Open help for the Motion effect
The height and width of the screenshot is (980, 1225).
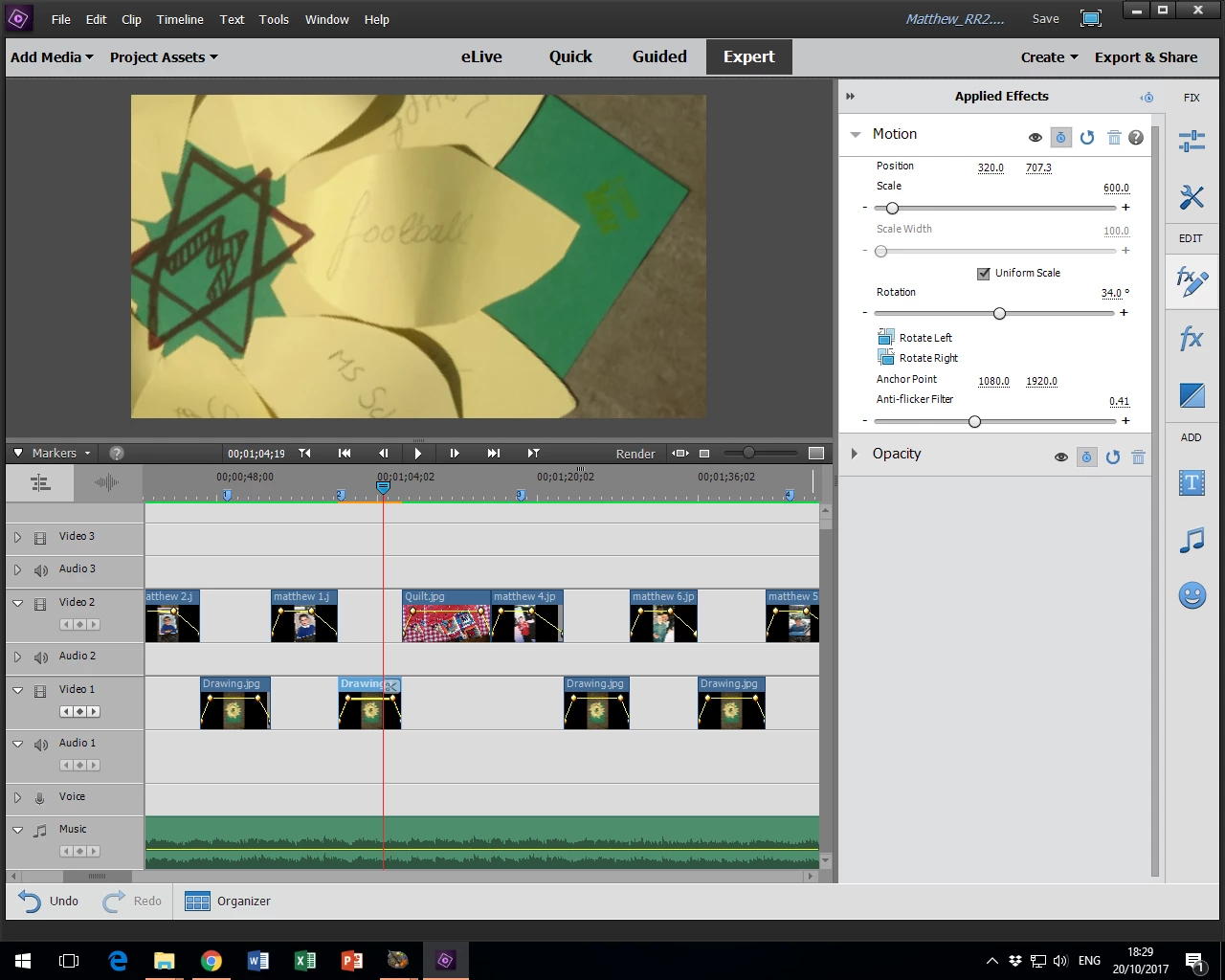point(1136,137)
